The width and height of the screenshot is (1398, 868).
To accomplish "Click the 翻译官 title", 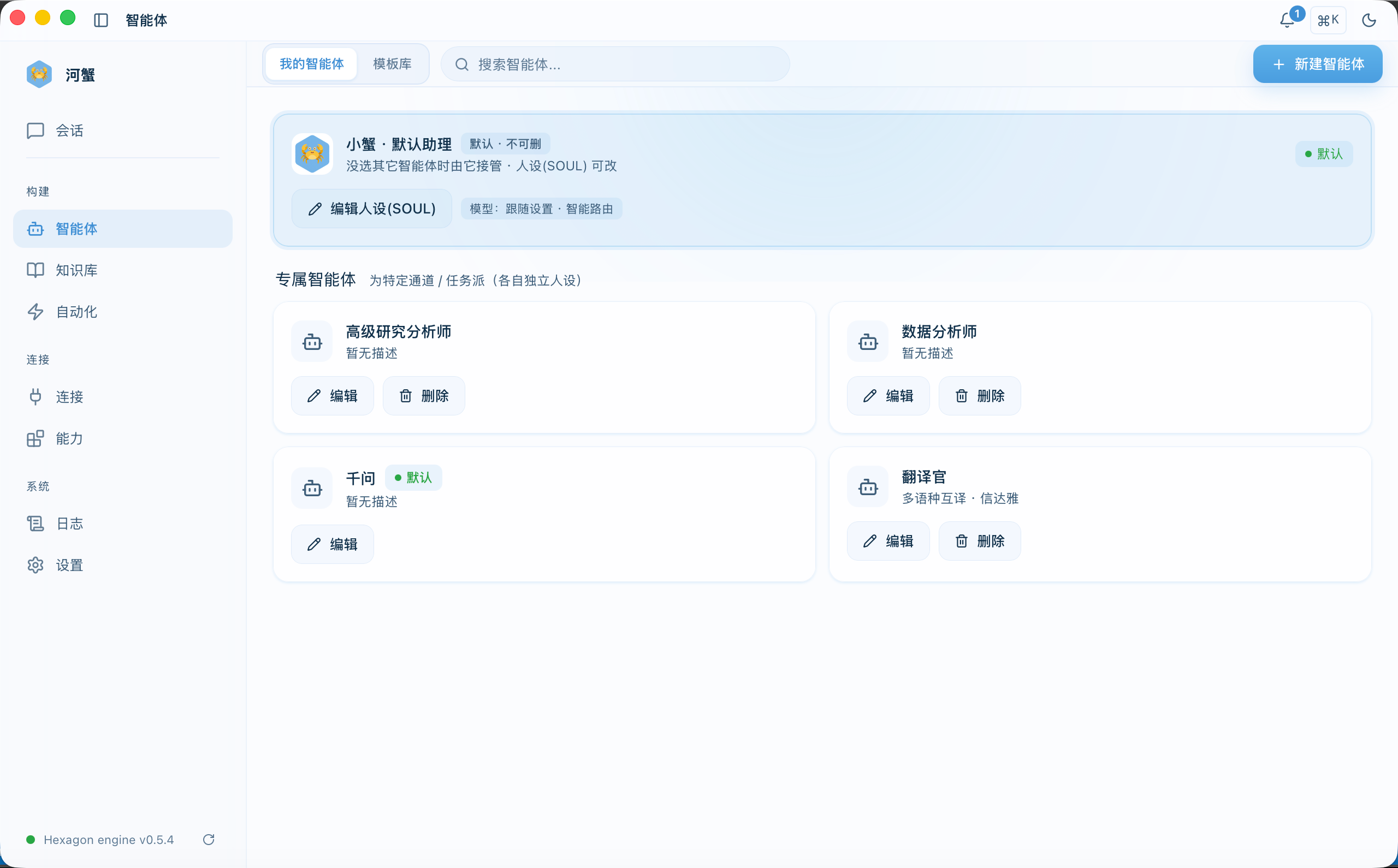I will pos(925,477).
